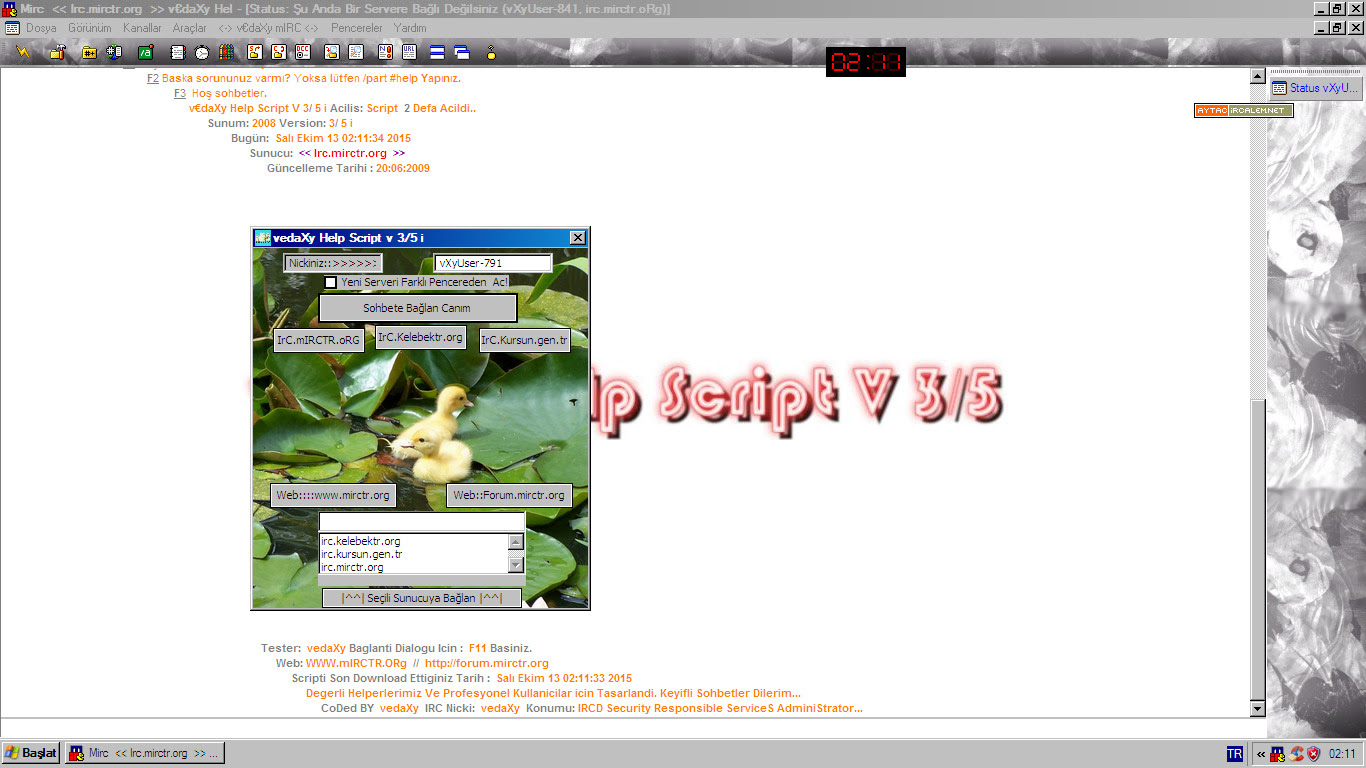Viewport: 1366px width, 768px height.
Task: Click the Tile windows toolbar icon
Action: pos(437,52)
